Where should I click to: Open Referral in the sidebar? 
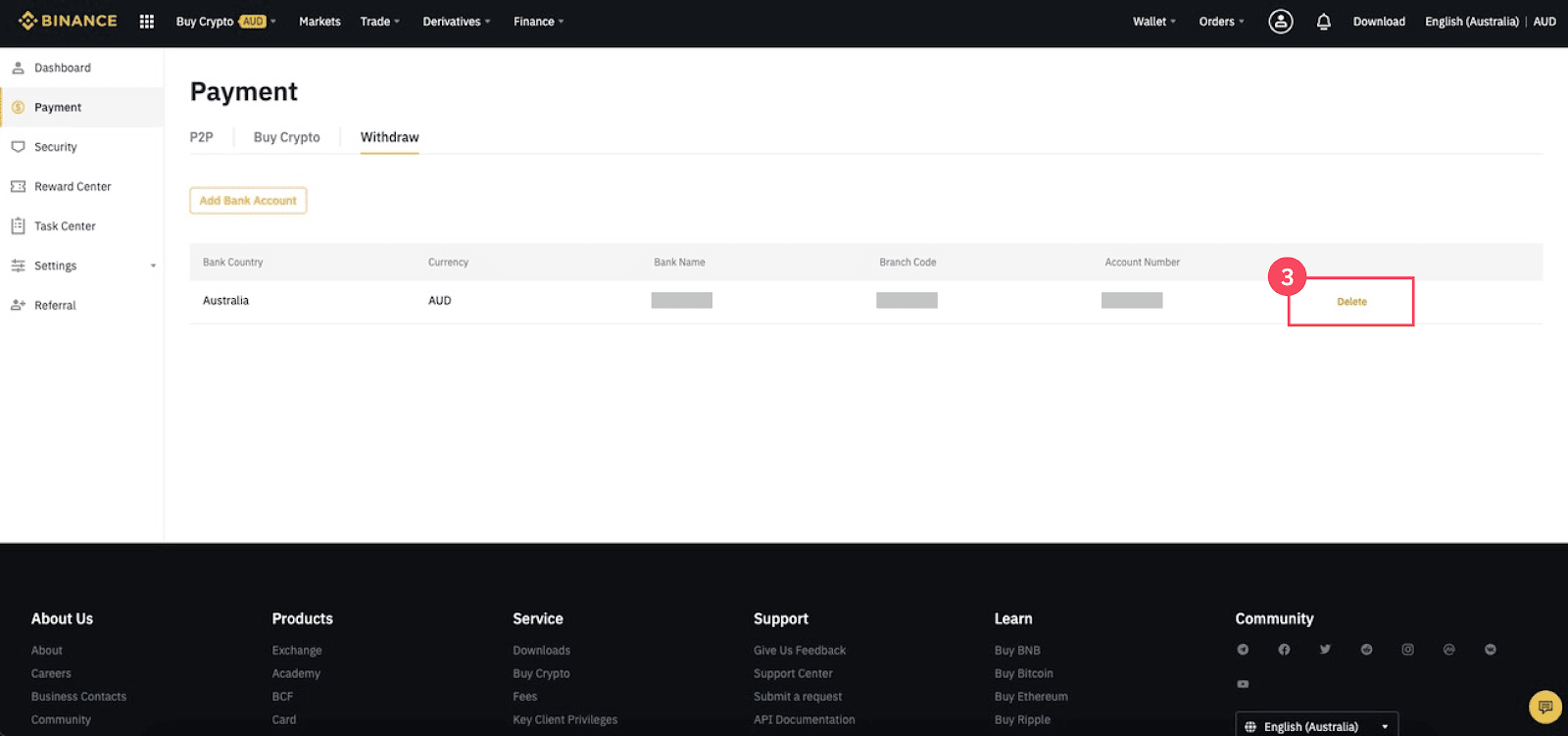55,305
